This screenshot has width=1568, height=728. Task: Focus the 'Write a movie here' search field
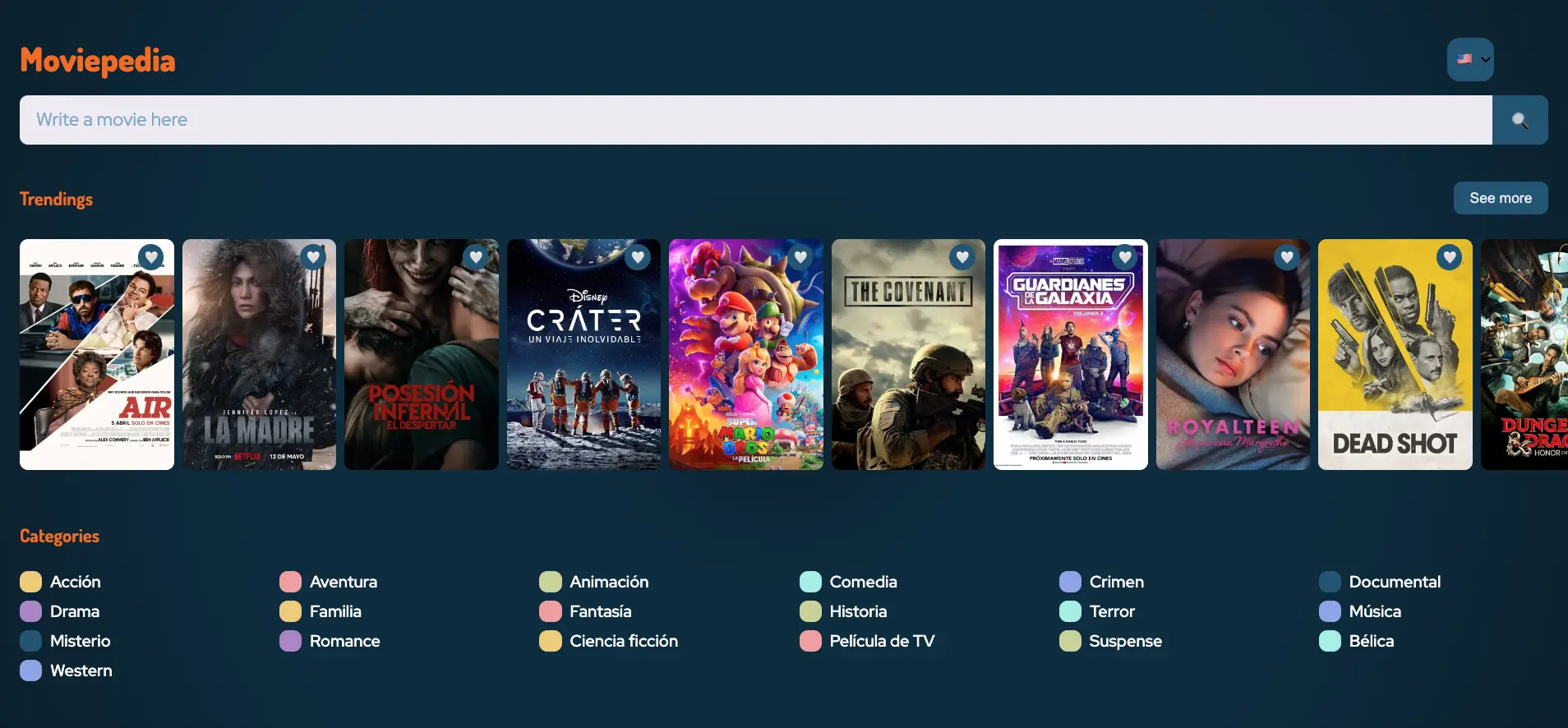(x=756, y=120)
